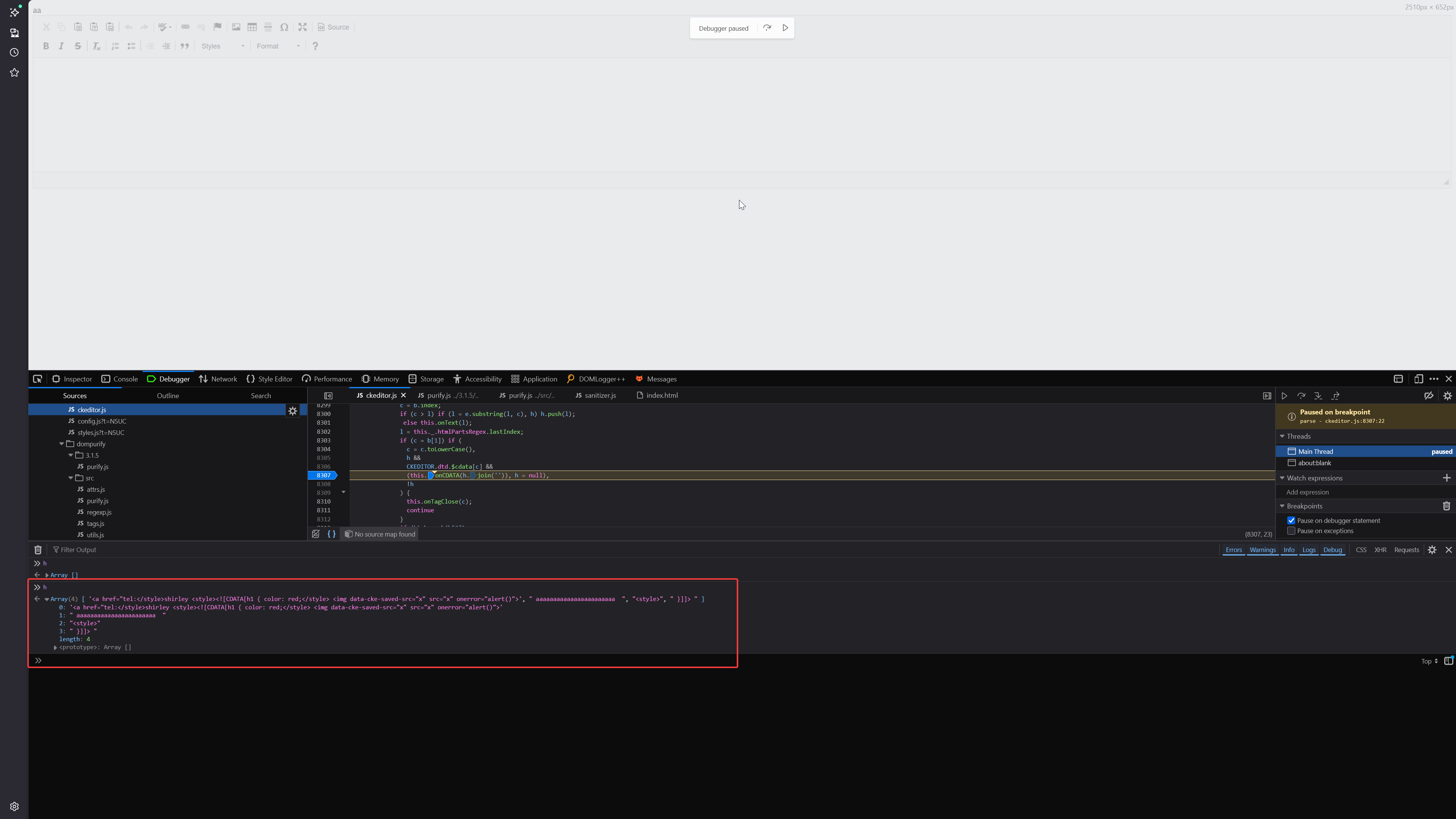Click the trash icon to clear console output
Image resolution: width=1456 pixels, height=819 pixels.
point(38,550)
